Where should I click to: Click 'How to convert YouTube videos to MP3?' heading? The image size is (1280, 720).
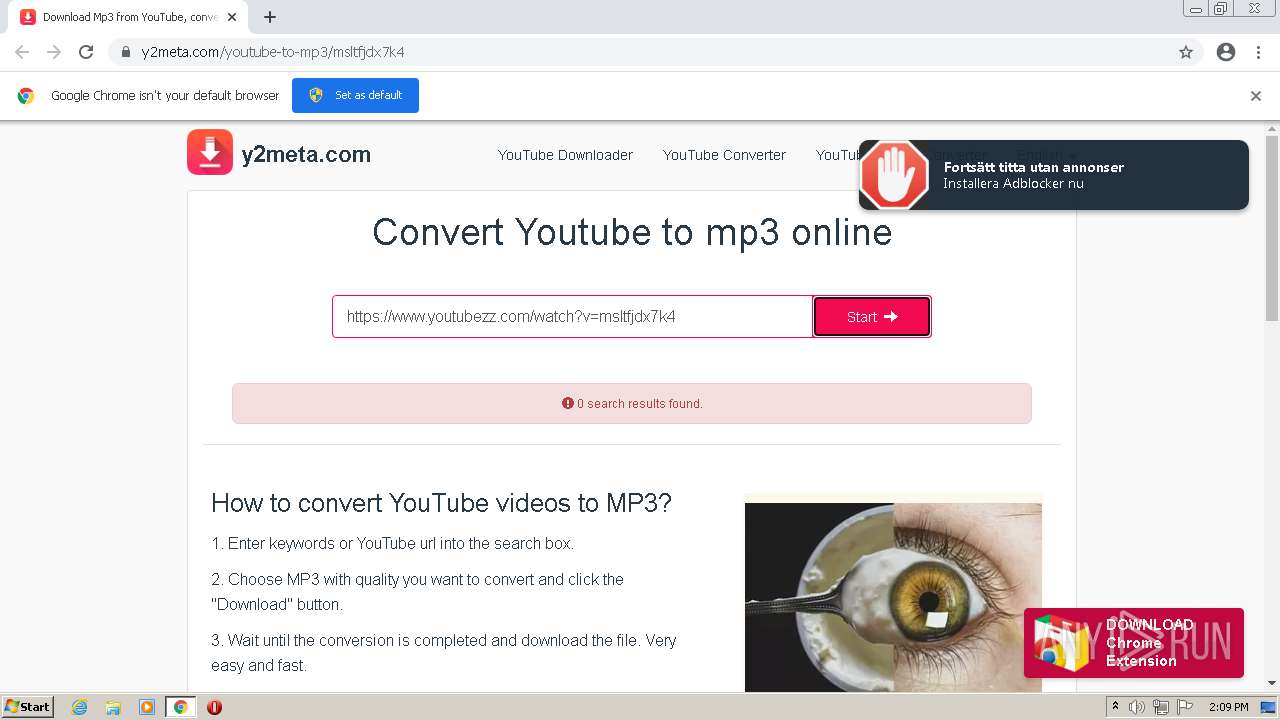(x=441, y=502)
